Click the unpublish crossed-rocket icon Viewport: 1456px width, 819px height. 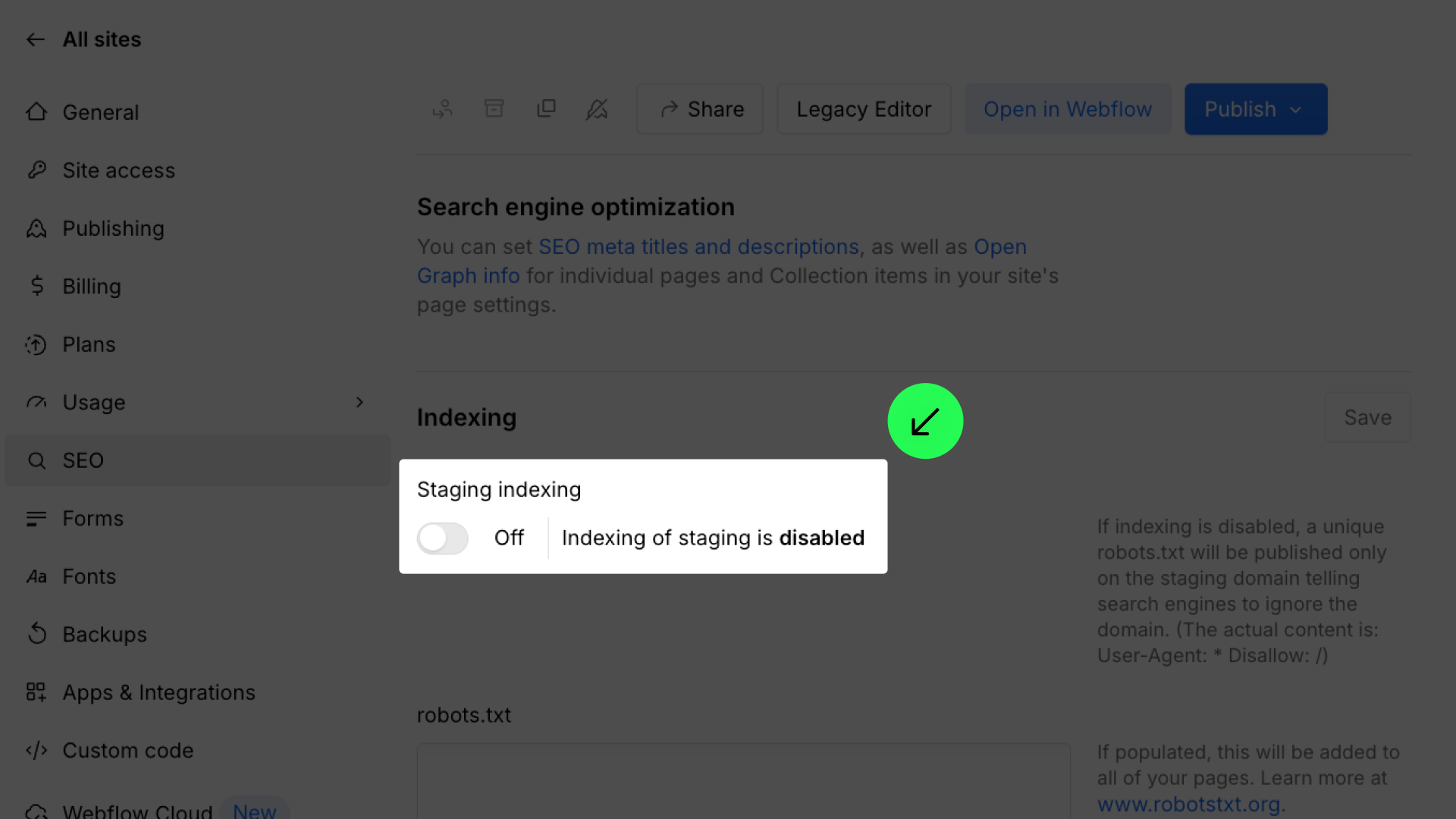[597, 109]
